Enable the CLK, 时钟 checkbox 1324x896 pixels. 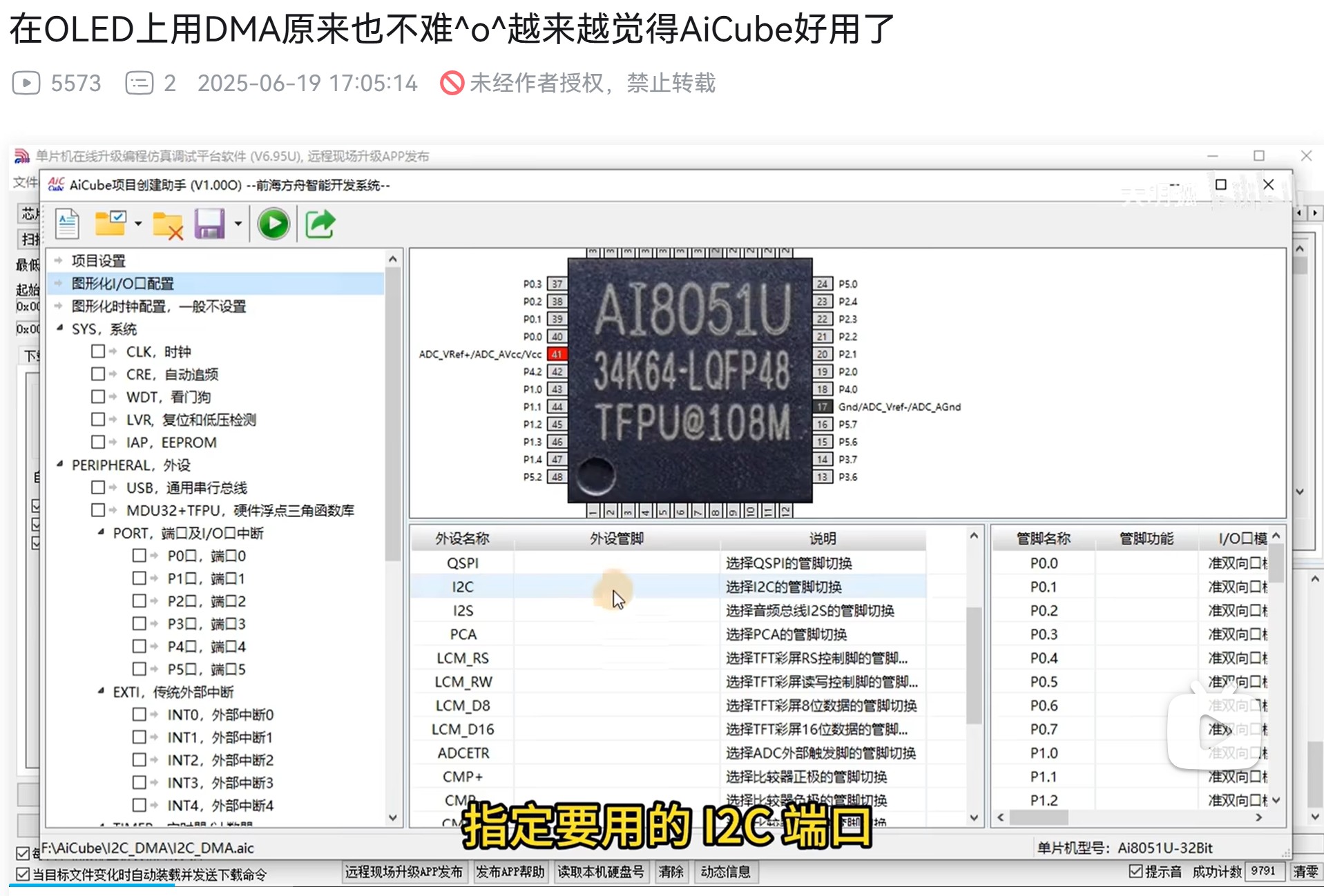coord(98,351)
